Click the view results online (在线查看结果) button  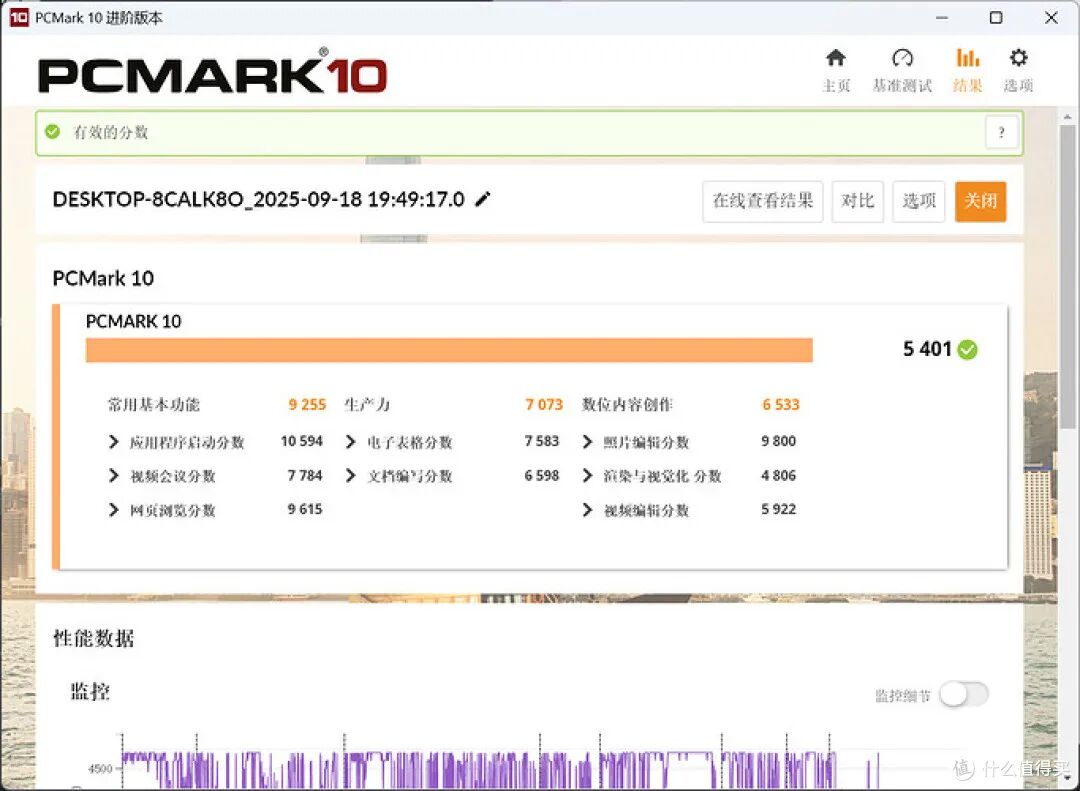(762, 201)
